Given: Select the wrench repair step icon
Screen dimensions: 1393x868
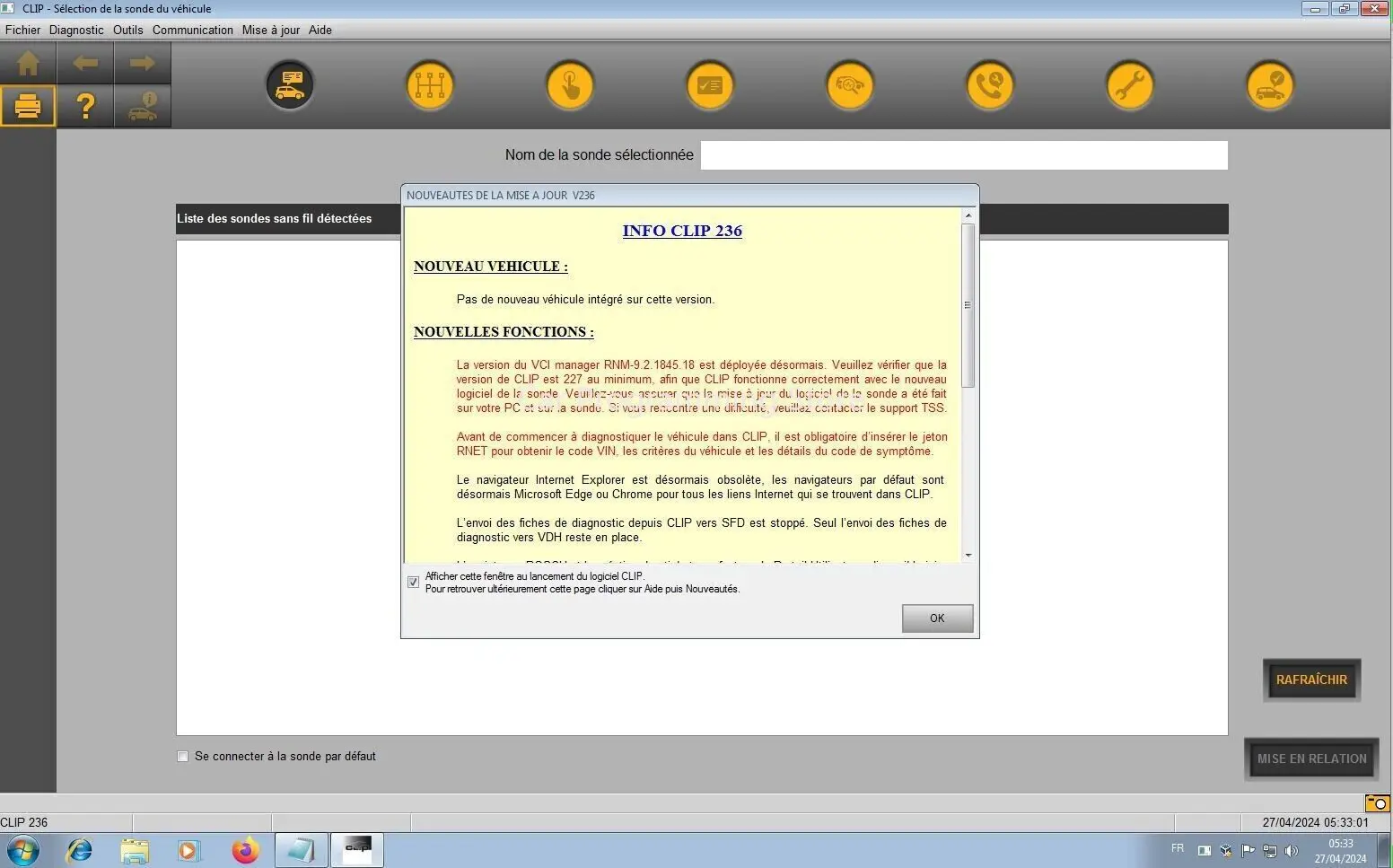Looking at the screenshot, I should 1130,85.
